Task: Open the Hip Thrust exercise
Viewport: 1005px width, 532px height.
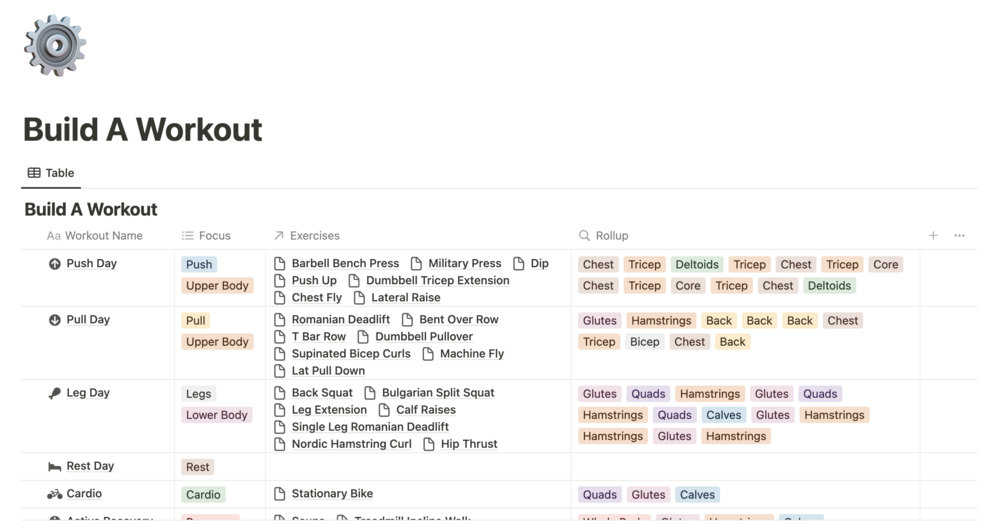Action: (x=469, y=444)
